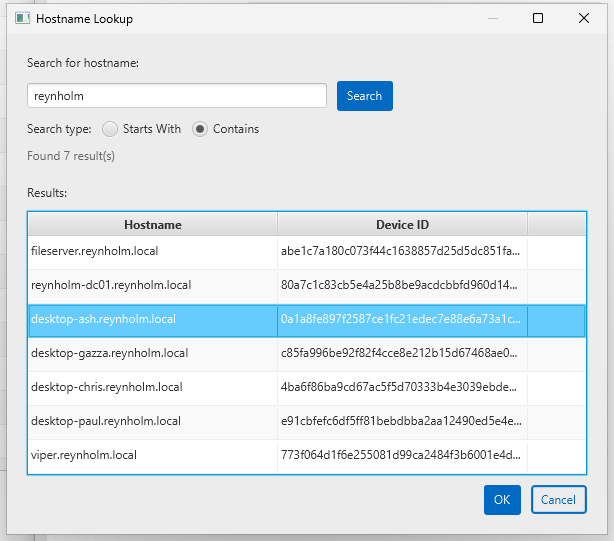Sort by the Device ID column header
The image size is (614, 541).
[x=402, y=225]
